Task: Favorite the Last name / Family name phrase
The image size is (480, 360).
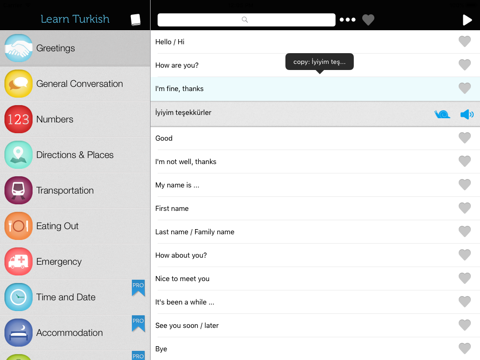Action: [x=465, y=231]
